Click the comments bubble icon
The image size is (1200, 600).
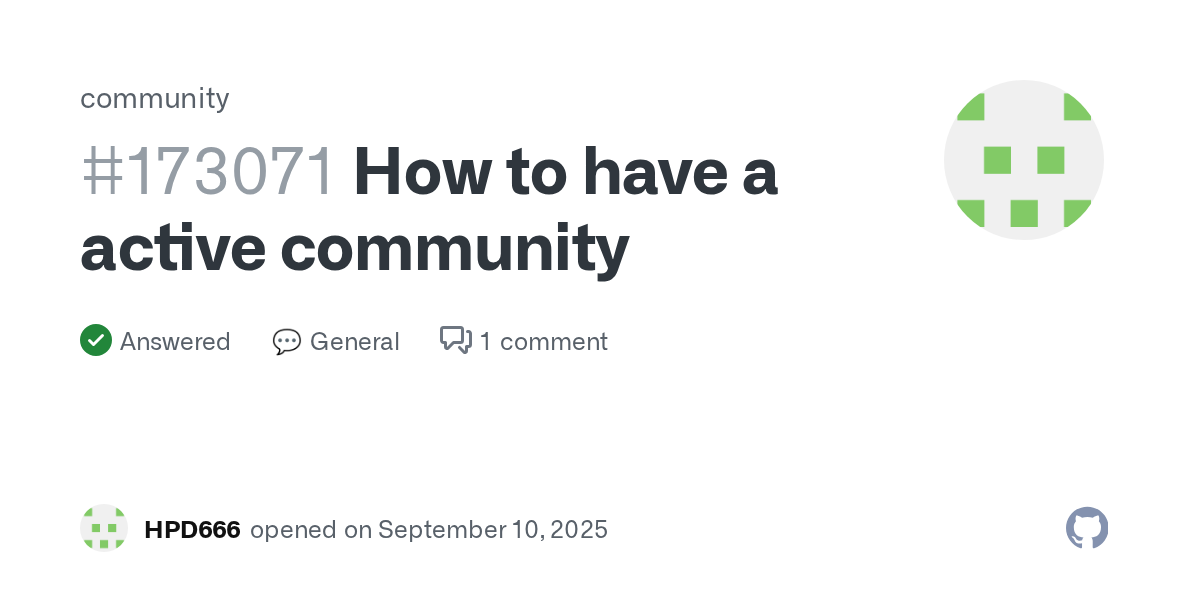click(x=456, y=341)
